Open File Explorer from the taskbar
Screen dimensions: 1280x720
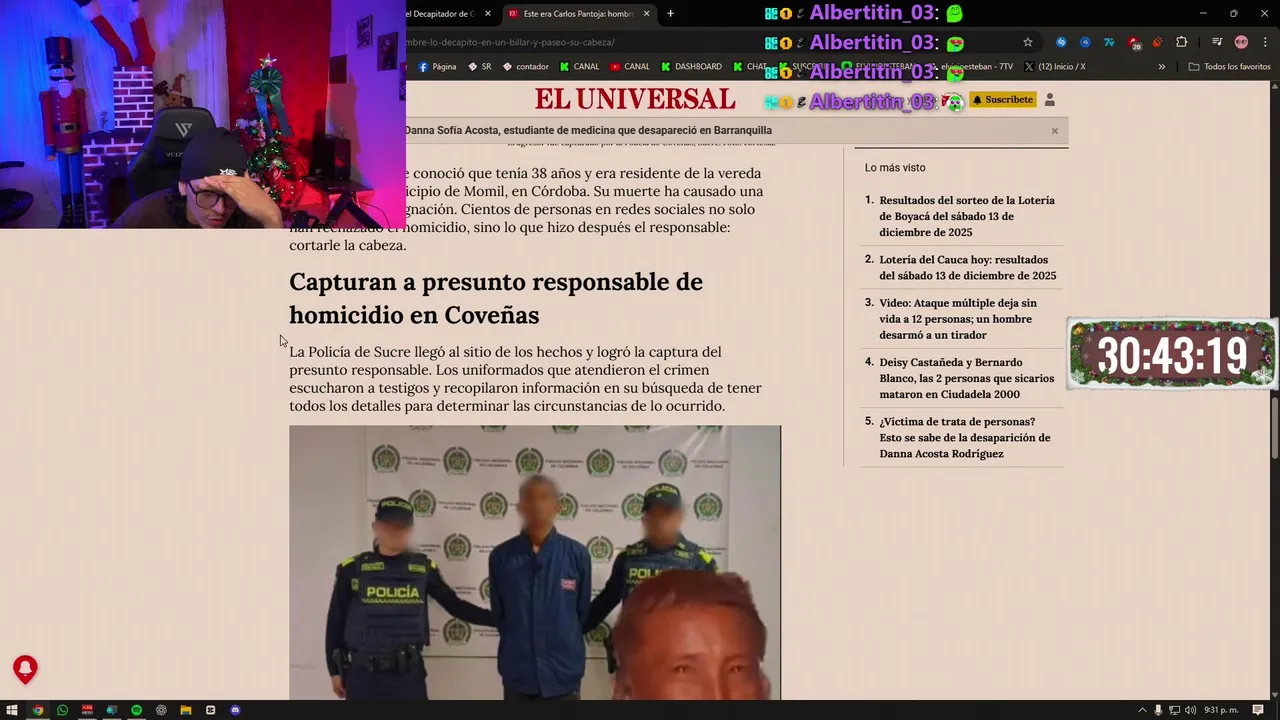click(186, 710)
